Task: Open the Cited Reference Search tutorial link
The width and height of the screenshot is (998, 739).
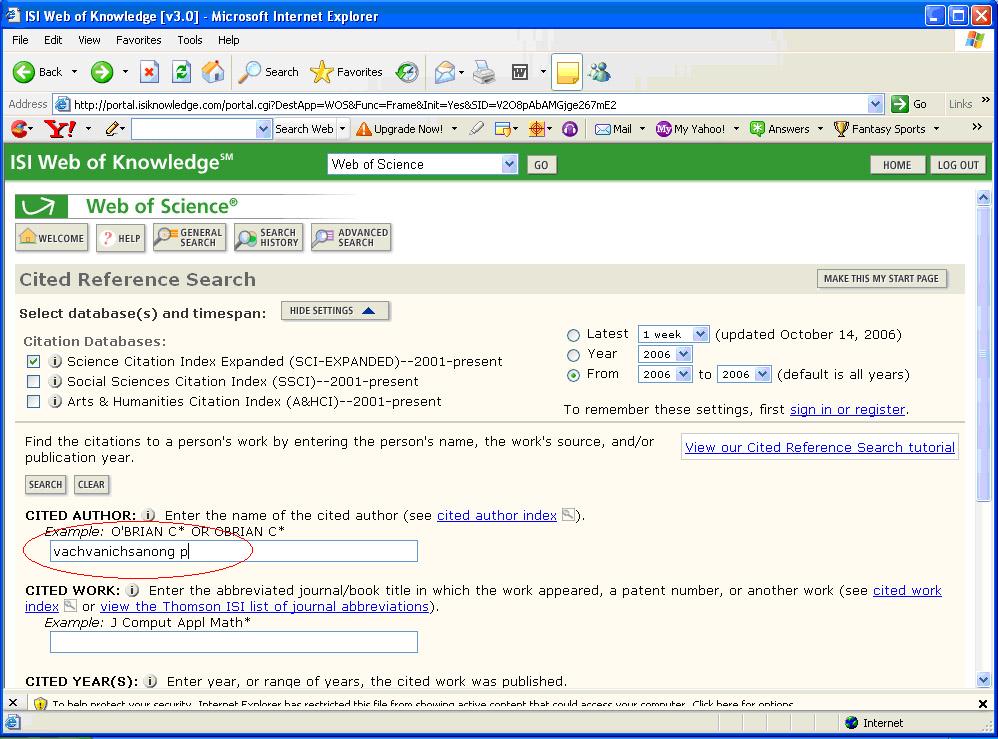Action: pos(820,447)
